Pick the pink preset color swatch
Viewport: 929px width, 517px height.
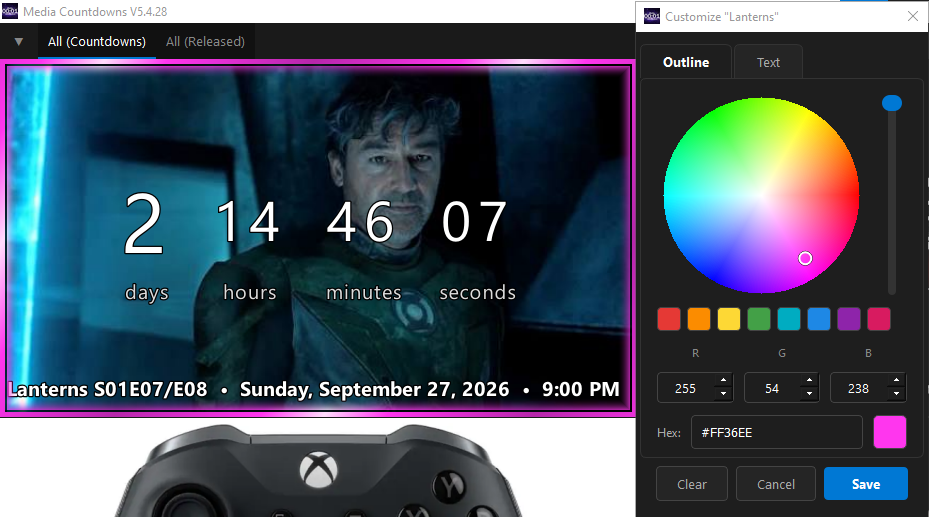point(879,319)
